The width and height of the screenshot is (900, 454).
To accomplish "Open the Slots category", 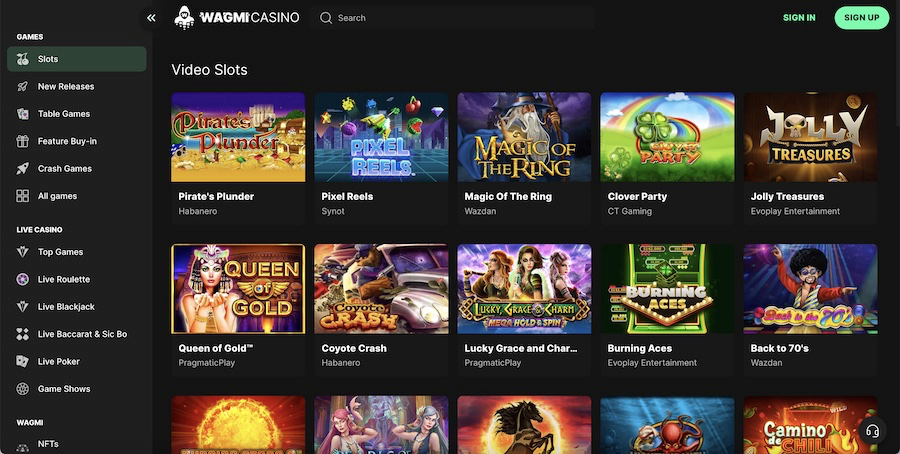I will pyautogui.click(x=77, y=59).
